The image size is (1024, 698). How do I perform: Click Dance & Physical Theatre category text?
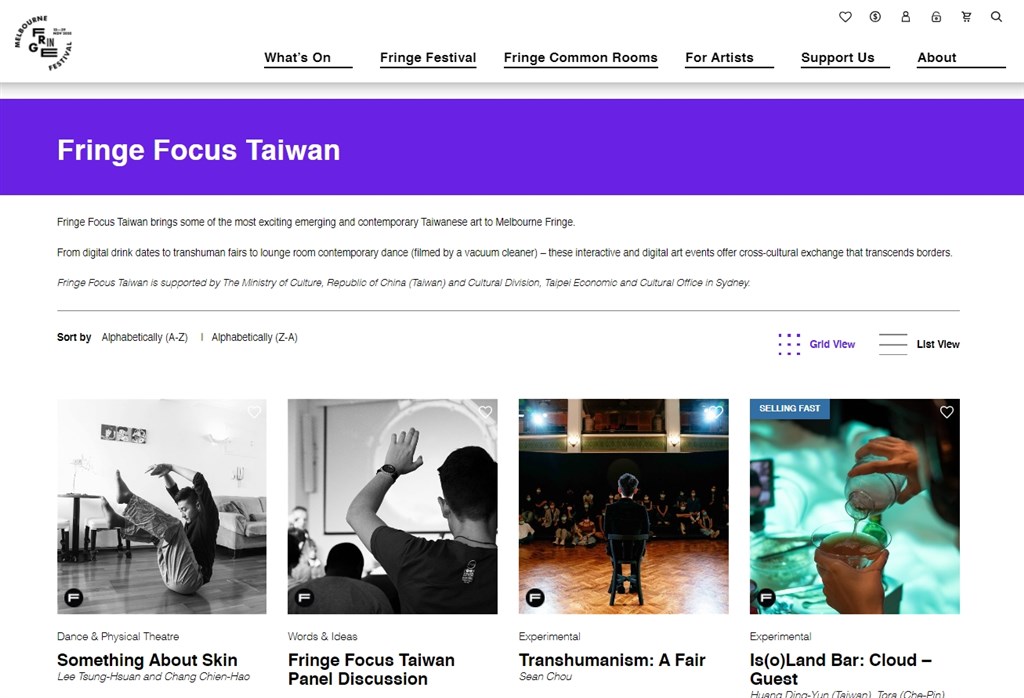coord(118,637)
